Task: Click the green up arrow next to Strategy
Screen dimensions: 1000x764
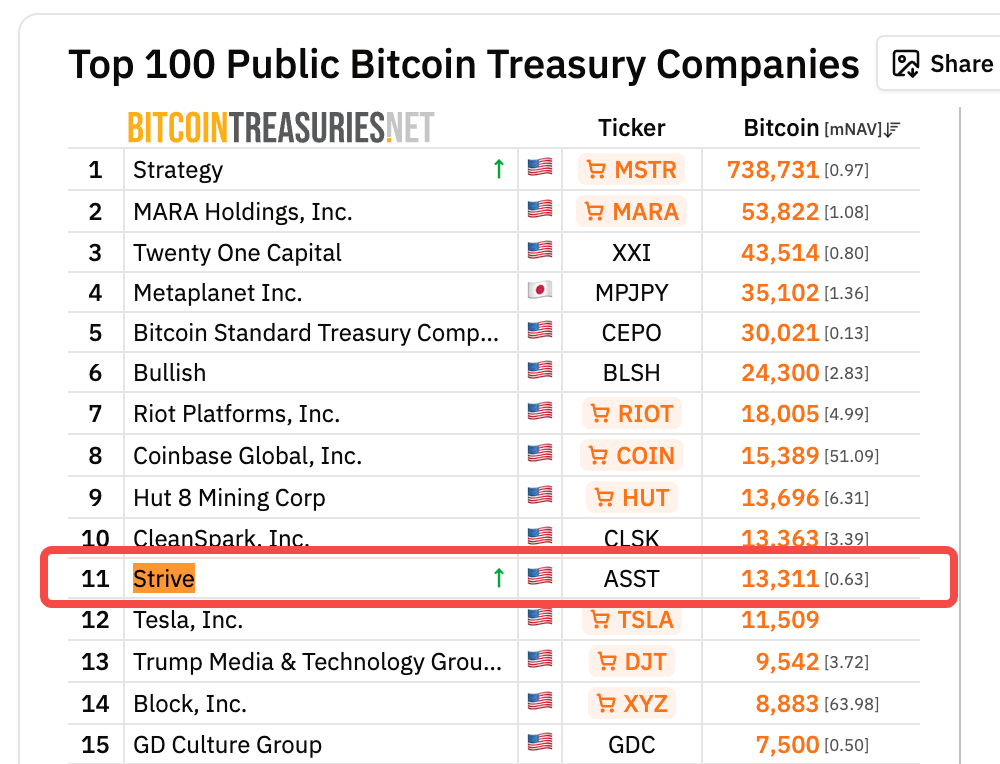Action: point(498,169)
